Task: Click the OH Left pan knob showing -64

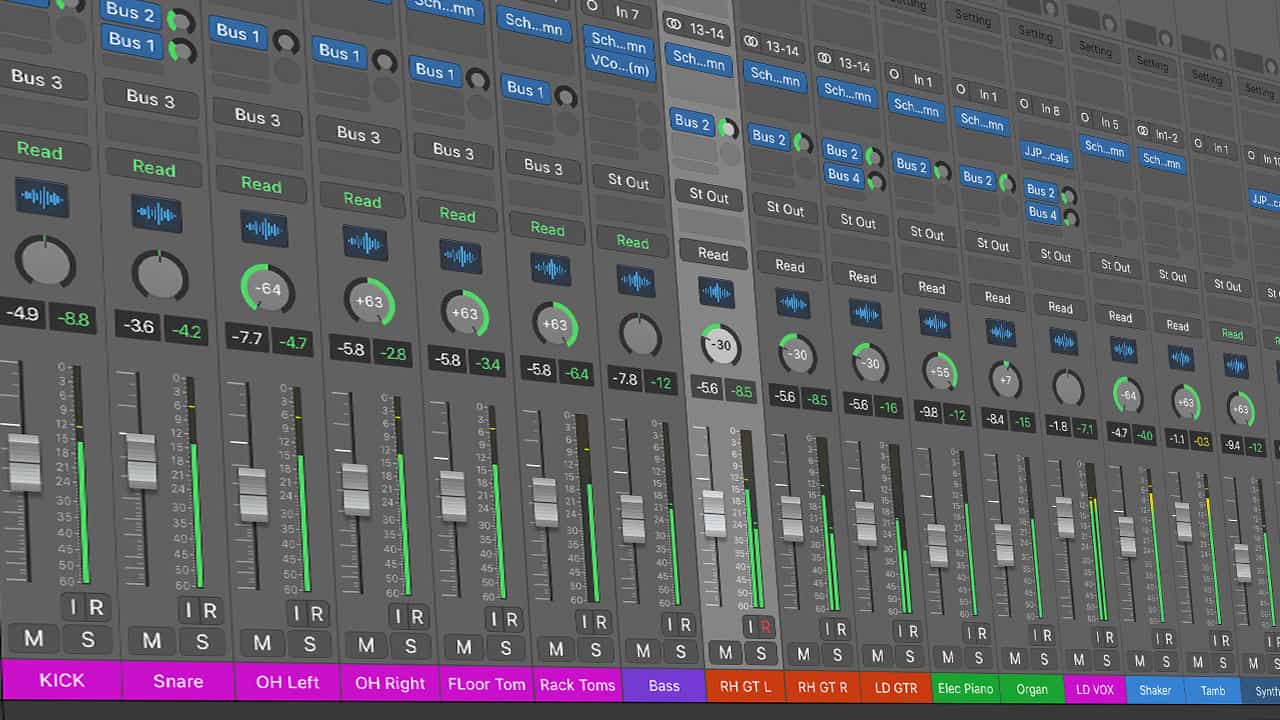Action: (268, 288)
